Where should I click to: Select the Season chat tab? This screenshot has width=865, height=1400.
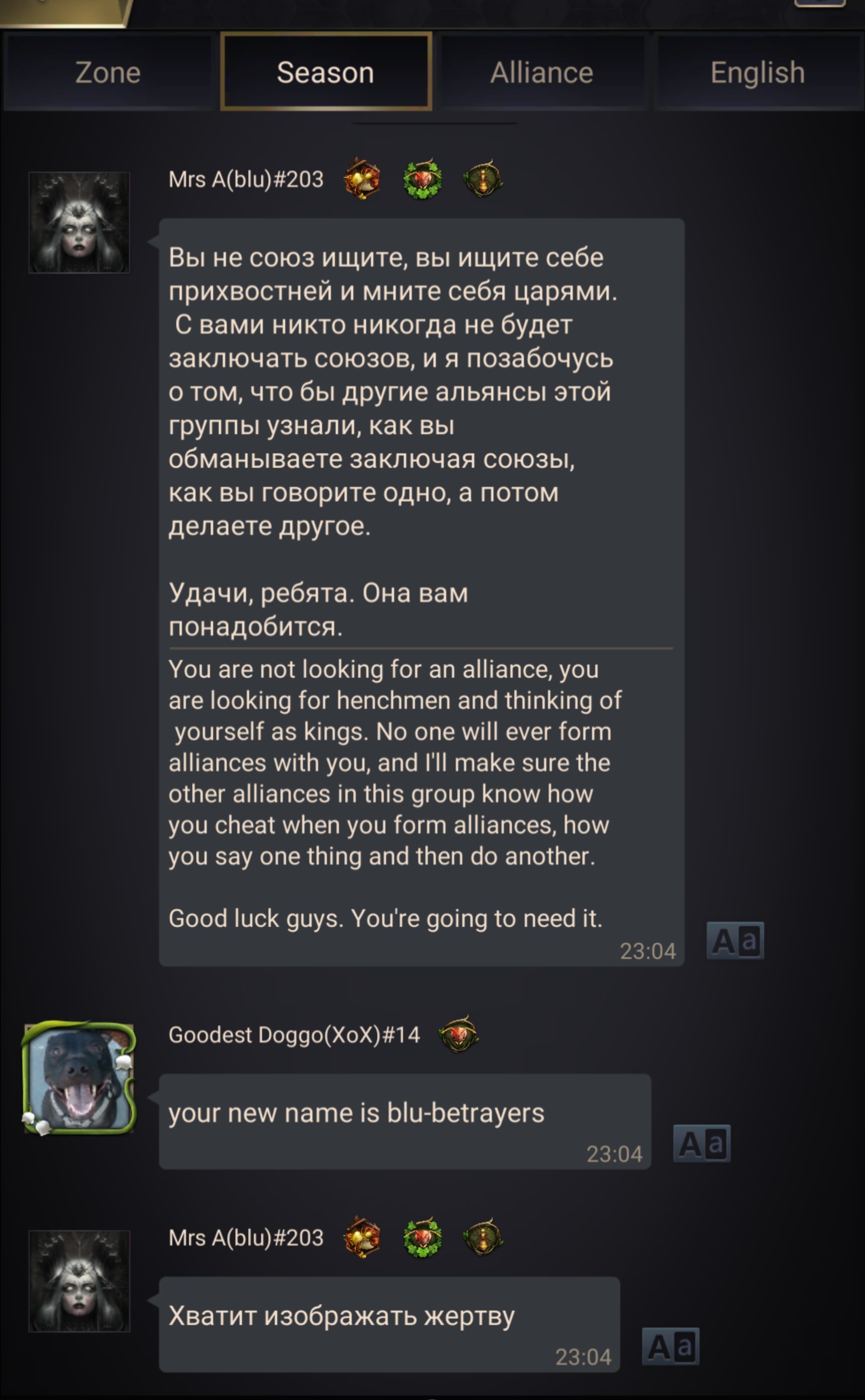coord(326,72)
